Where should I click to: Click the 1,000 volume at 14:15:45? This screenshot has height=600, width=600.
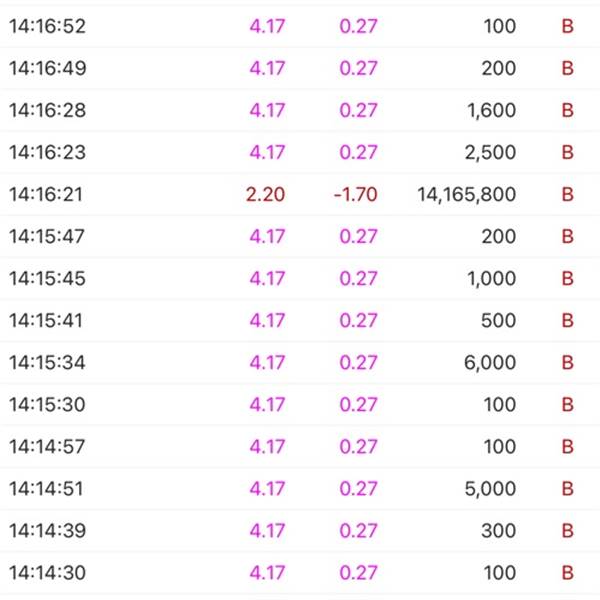[x=492, y=278]
